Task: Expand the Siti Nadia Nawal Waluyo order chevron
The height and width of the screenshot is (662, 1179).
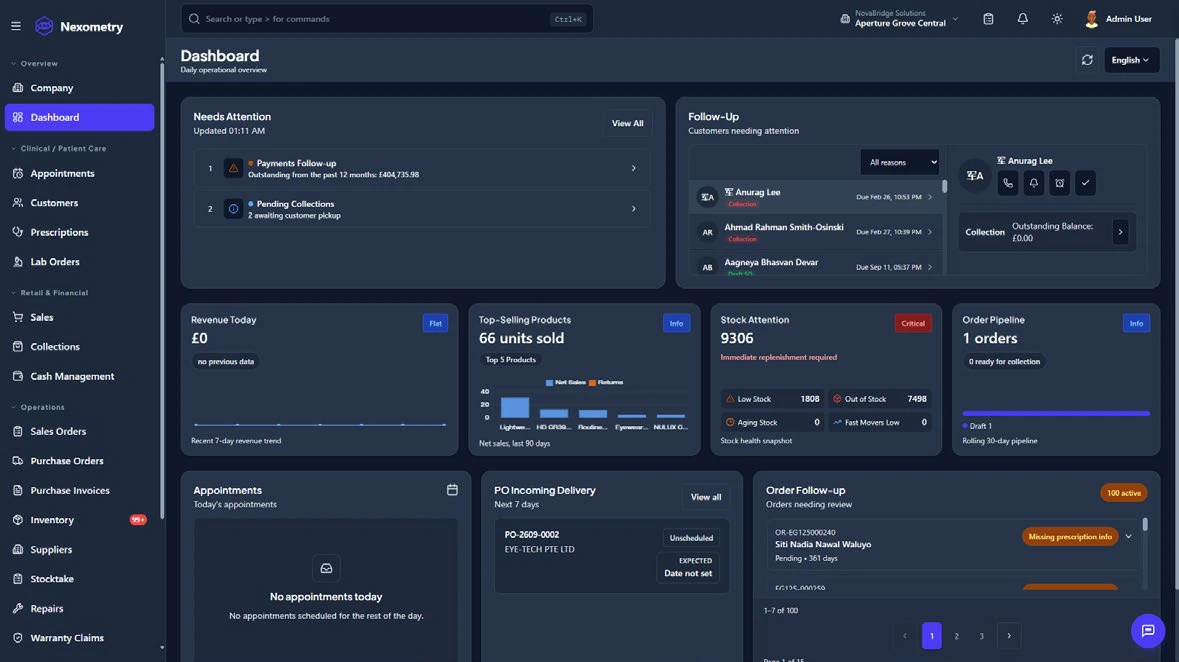Action: pos(1128,537)
